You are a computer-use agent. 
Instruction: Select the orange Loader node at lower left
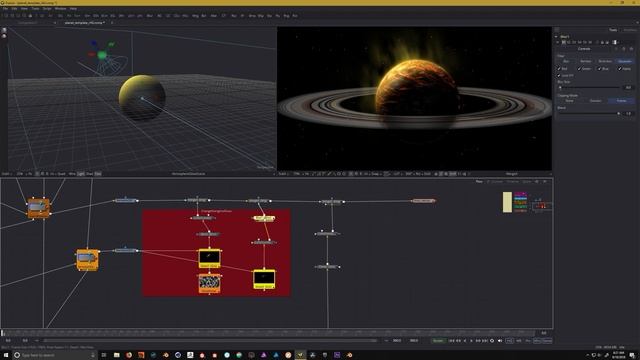(87, 259)
